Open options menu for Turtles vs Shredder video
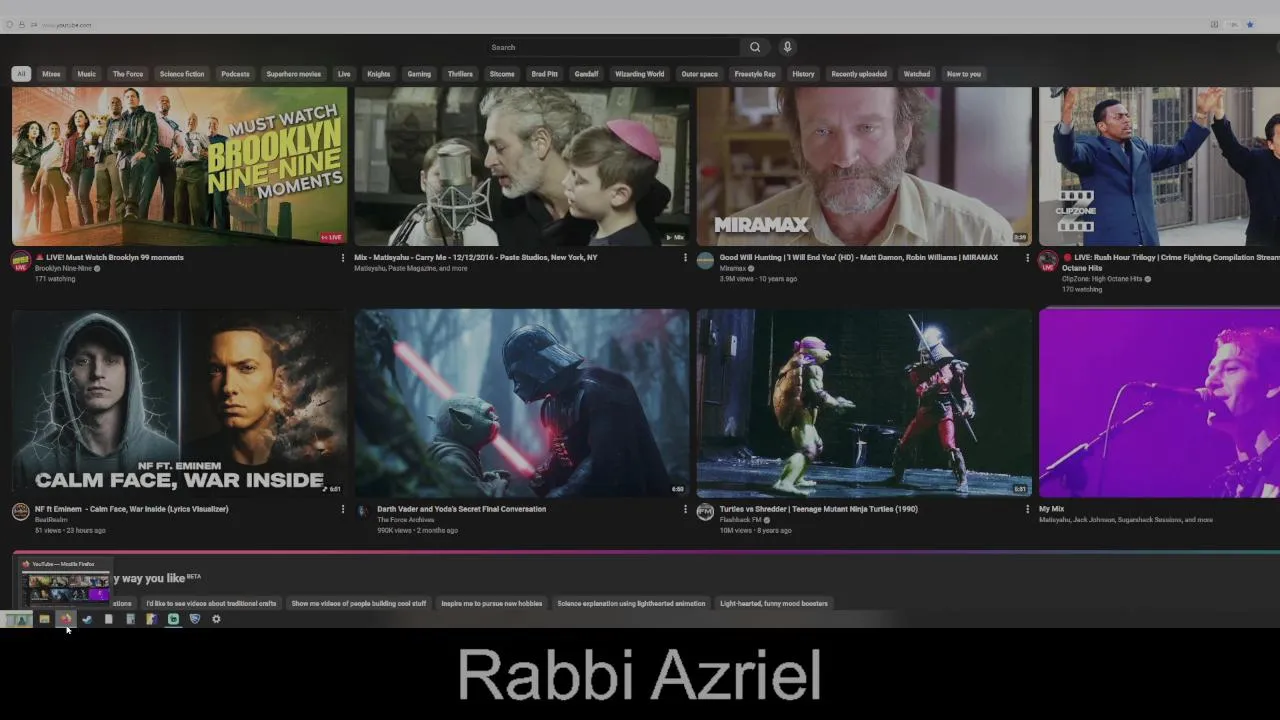The height and width of the screenshot is (720, 1280). coord(1027,509)
